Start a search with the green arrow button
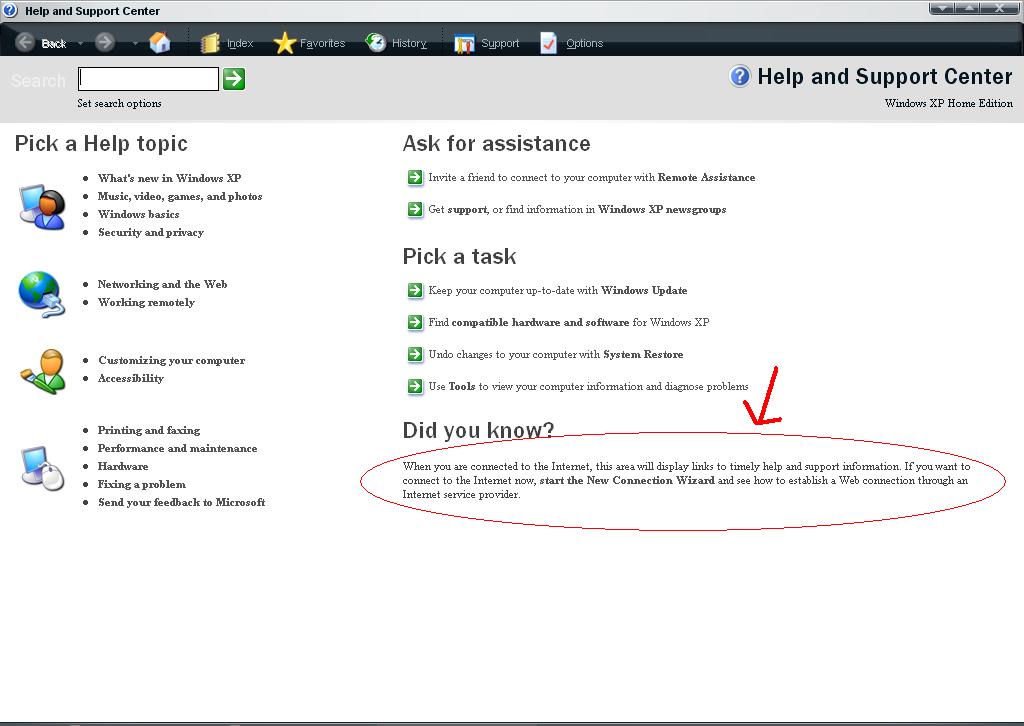 (233, 78)
